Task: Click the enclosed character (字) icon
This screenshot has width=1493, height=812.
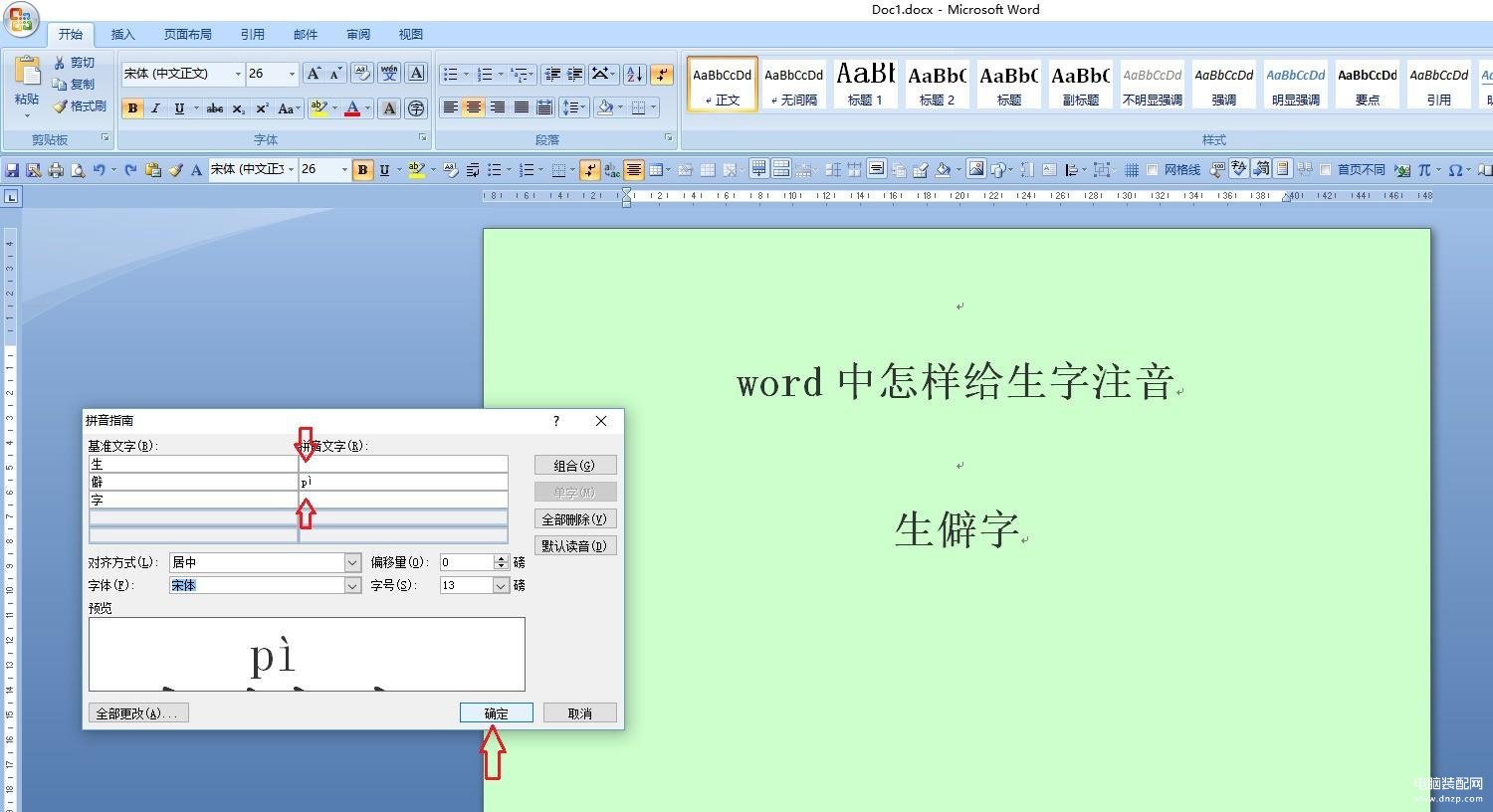Action: 416,108
